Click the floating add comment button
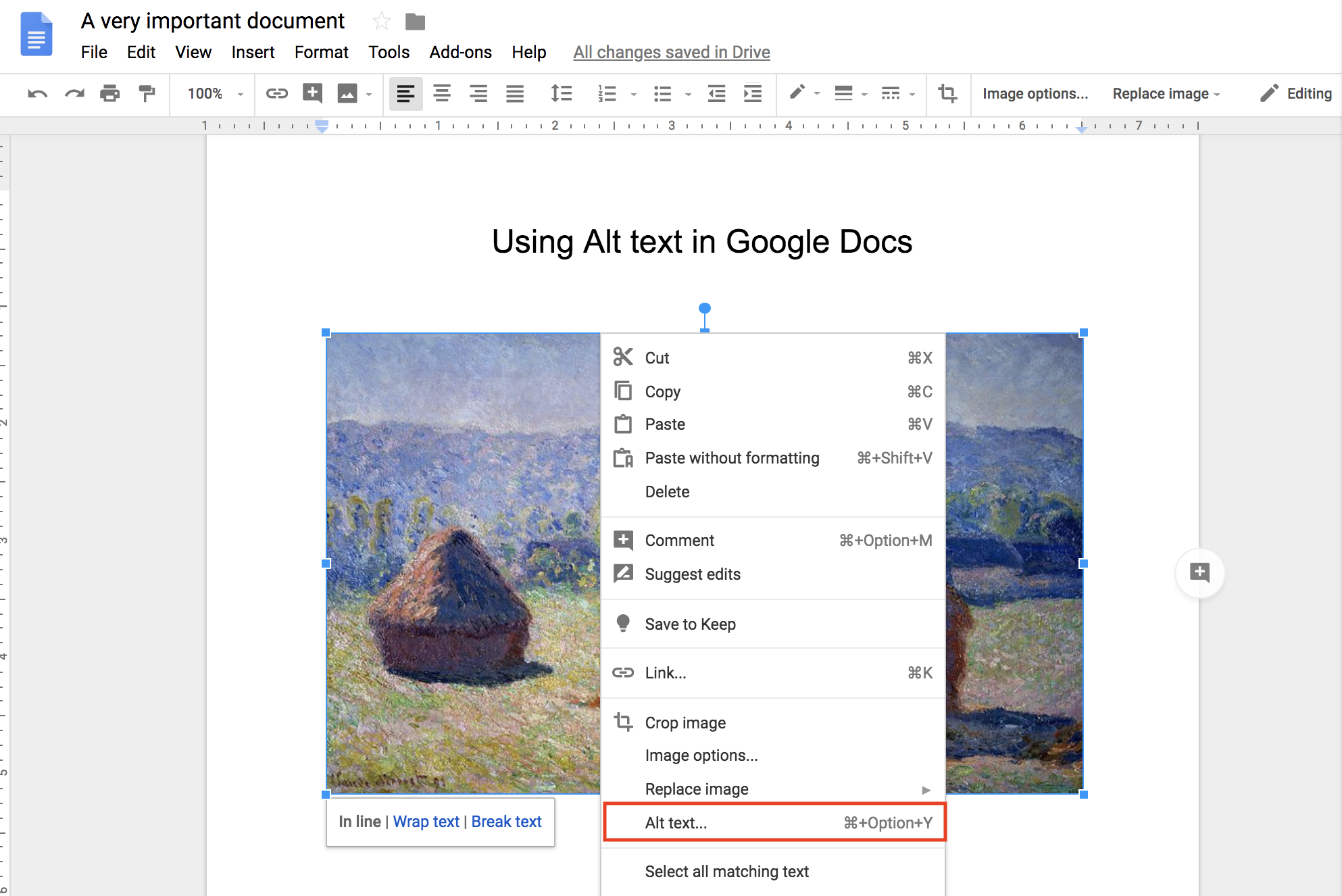The height and width of the screenshot is (896, 1342). tap(1199, 573)
